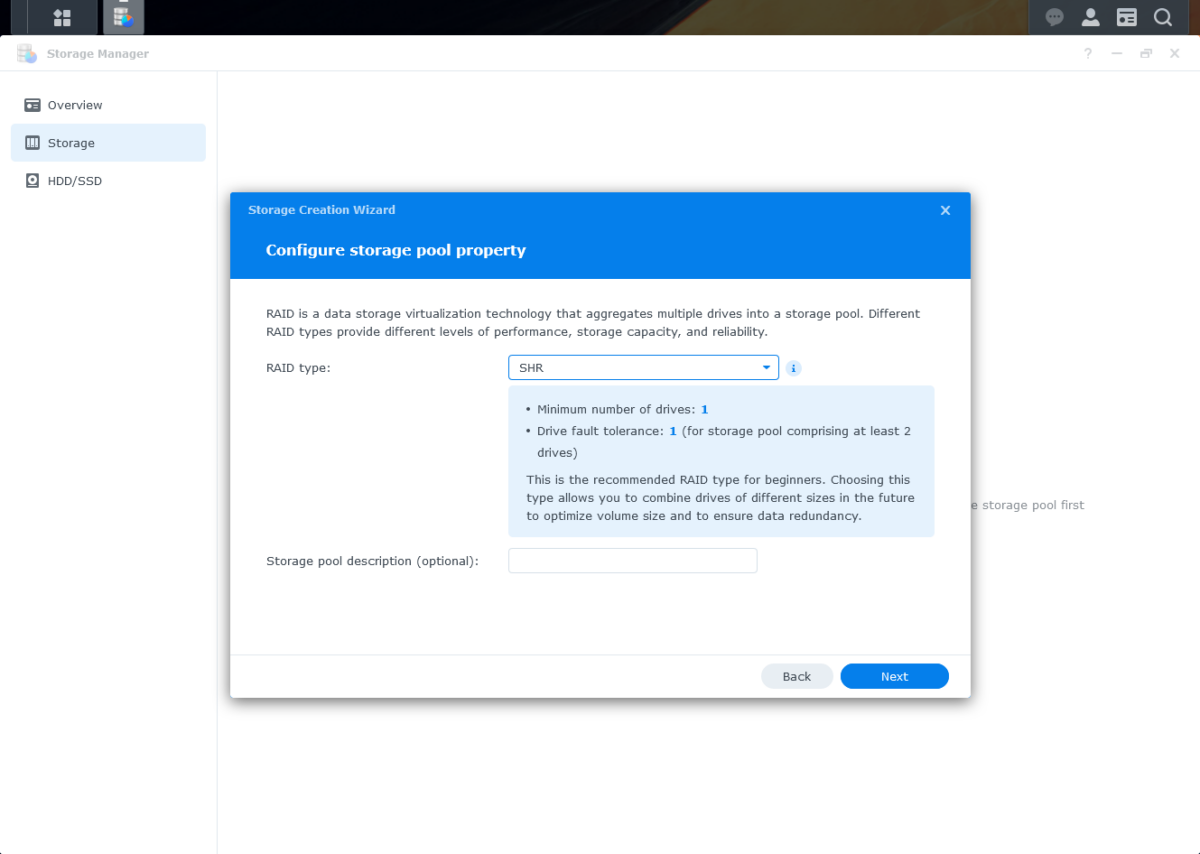Select the Storage sidebar entry
Viewport: 1200px width, 854px height.
pos(72,142)
